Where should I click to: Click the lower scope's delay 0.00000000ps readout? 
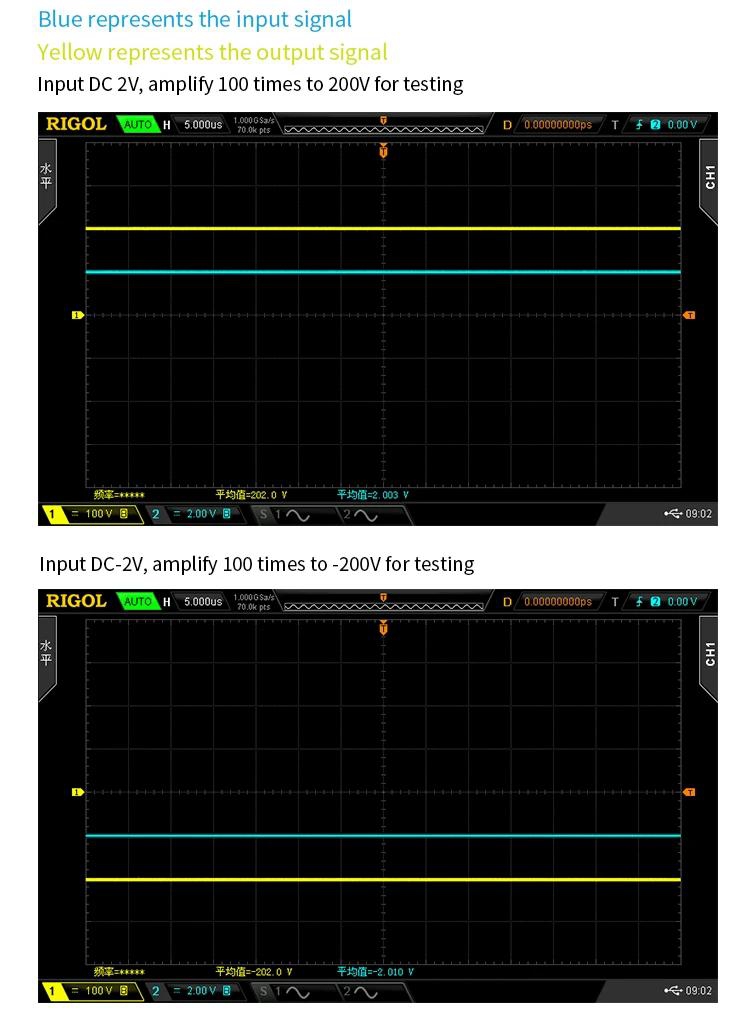pos(557,602)
